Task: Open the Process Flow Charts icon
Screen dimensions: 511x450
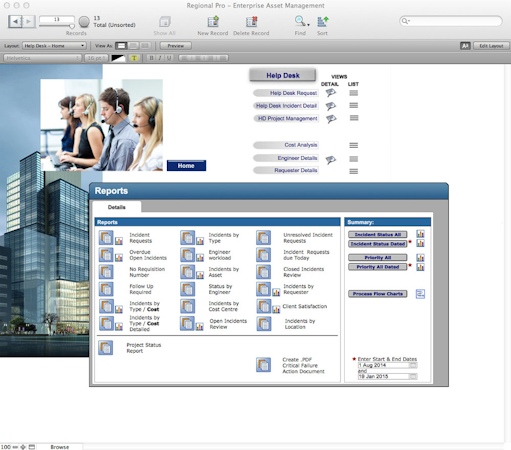Action: 420,294
